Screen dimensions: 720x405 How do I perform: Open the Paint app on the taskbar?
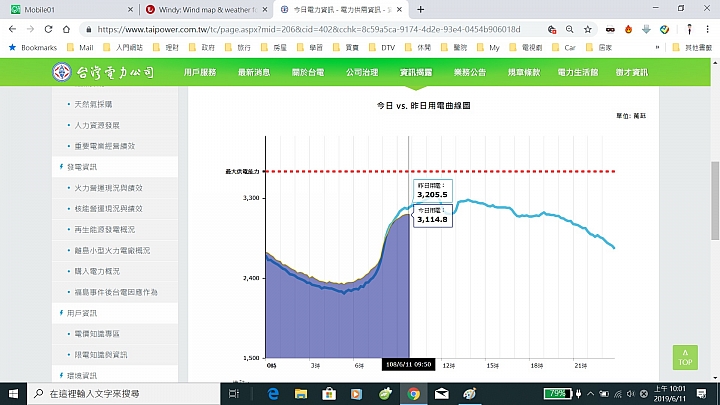470,394
